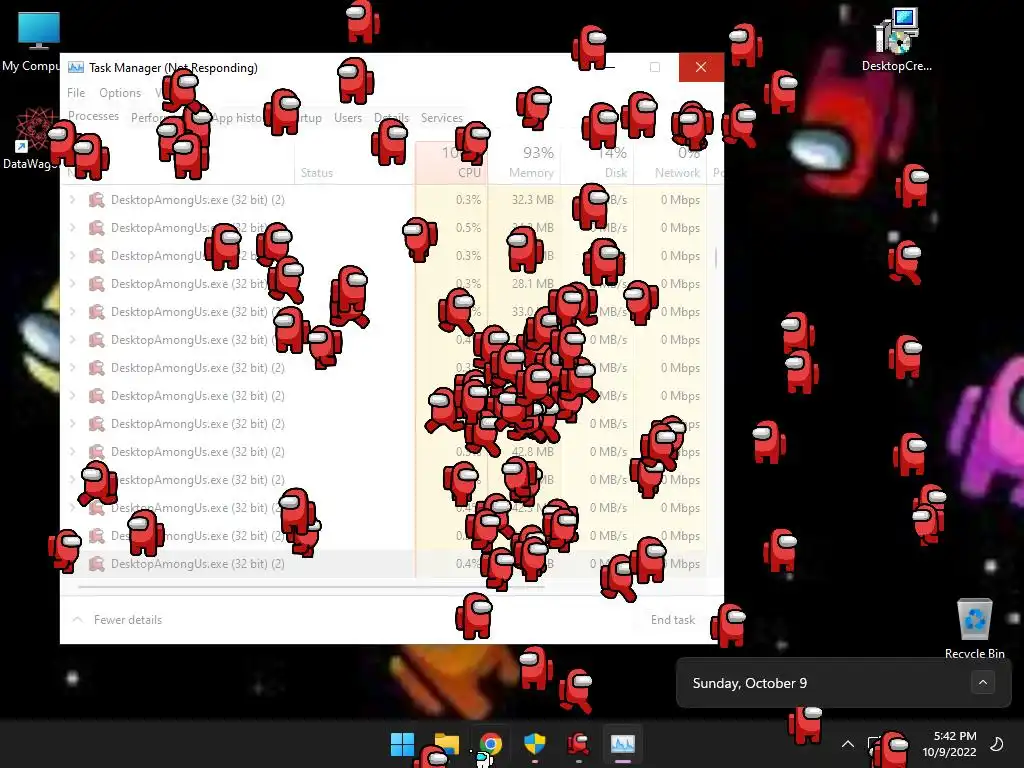Open Google Chrome from the taskbar

(490, 744)
